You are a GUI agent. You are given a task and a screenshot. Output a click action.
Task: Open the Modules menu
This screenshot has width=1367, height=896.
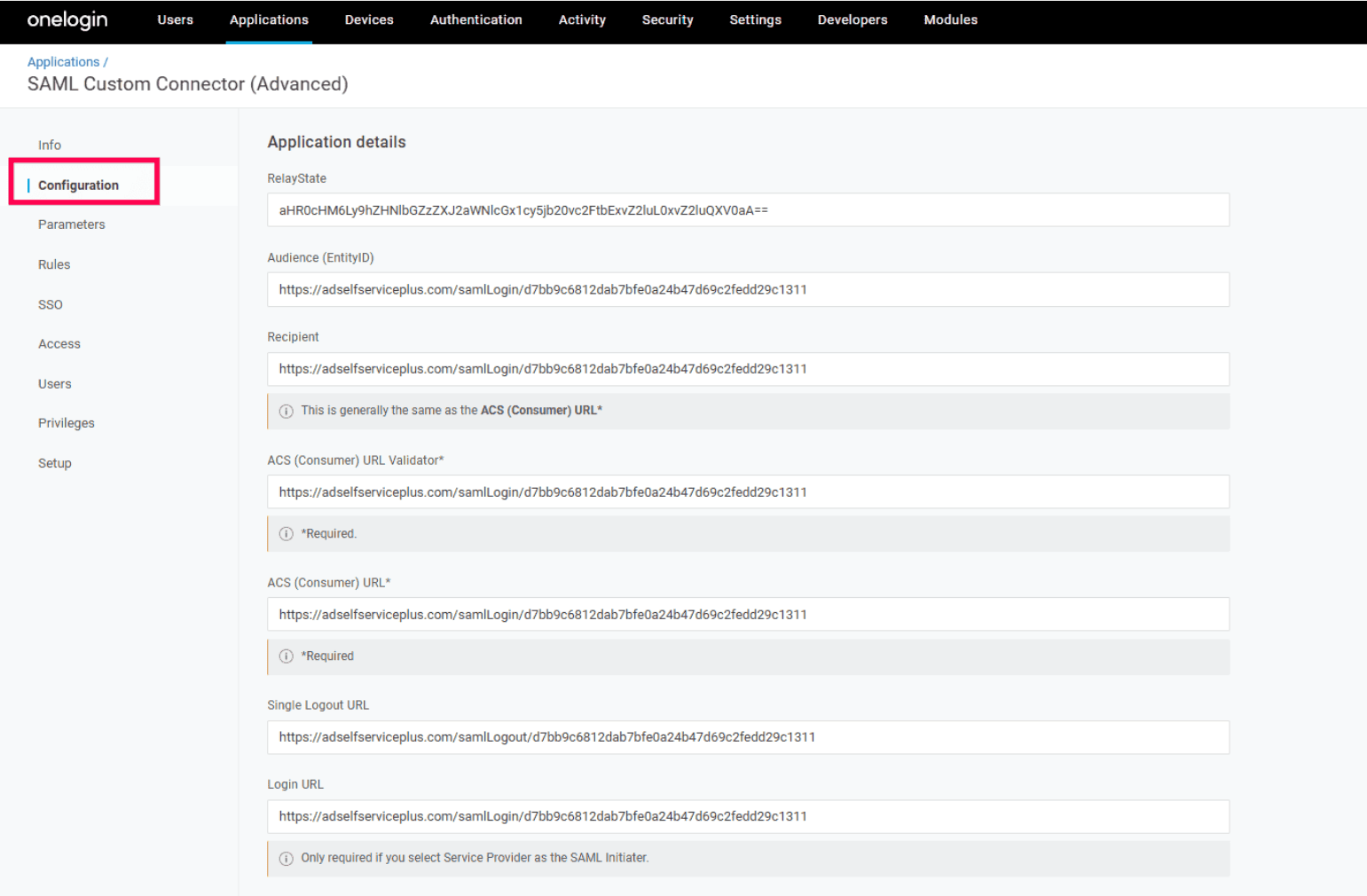(x=951, y=20)
